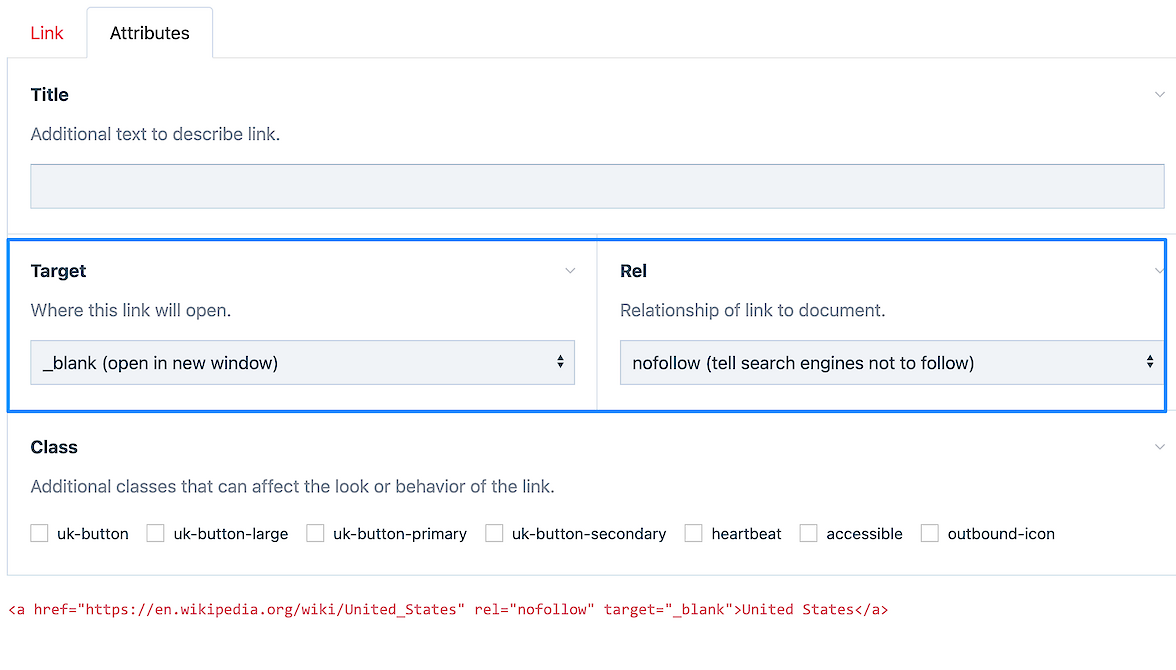This screenshot has height=670, width=1176.
Task: Click into the Title text field
Action: 597,186
